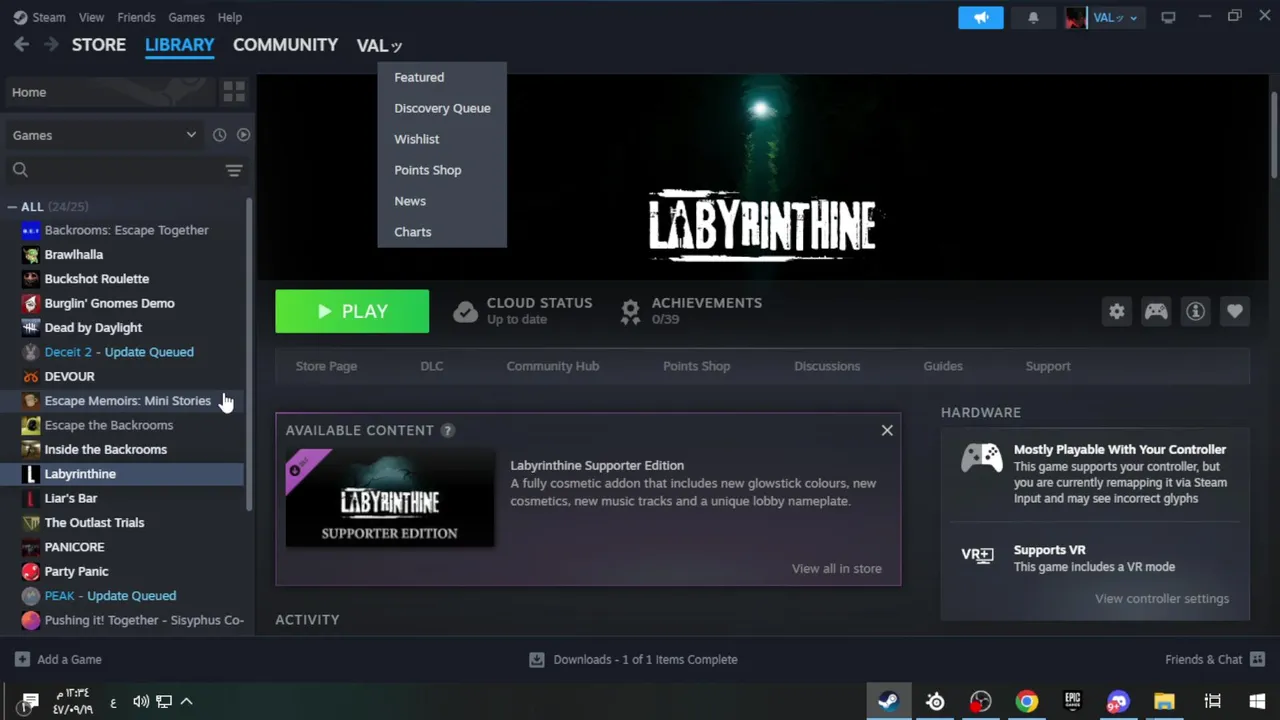Switch to Big Picture mode icon
This screenshot has height=720, width=1280.
1168,17
